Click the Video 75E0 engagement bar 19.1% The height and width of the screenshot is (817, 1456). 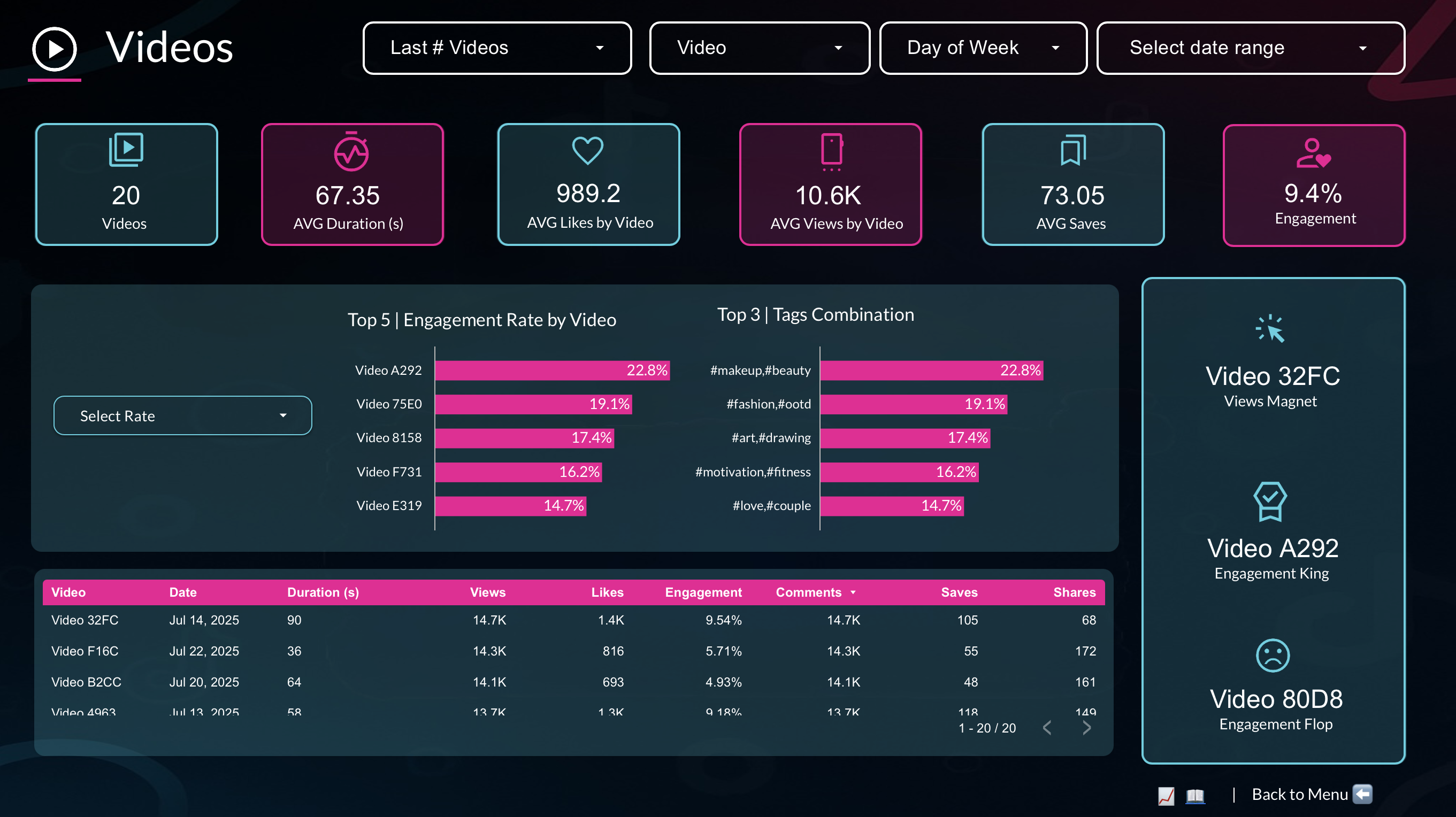coord(534,404)
